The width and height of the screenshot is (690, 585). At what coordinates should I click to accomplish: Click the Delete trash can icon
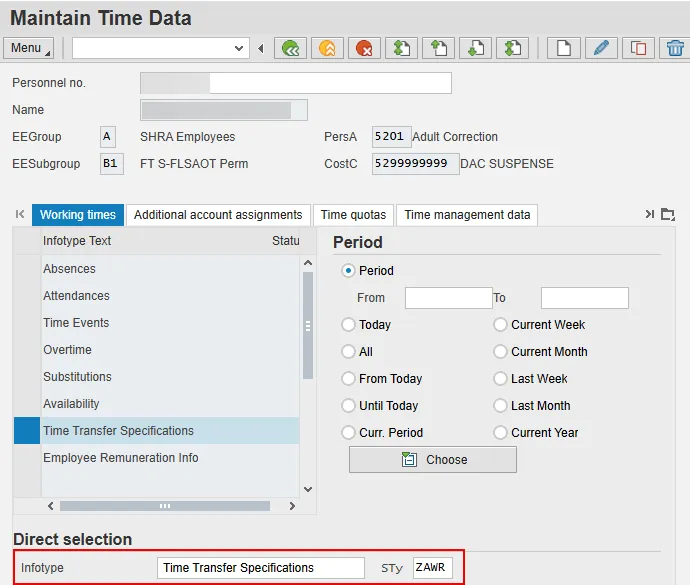(x=675, y=48)
